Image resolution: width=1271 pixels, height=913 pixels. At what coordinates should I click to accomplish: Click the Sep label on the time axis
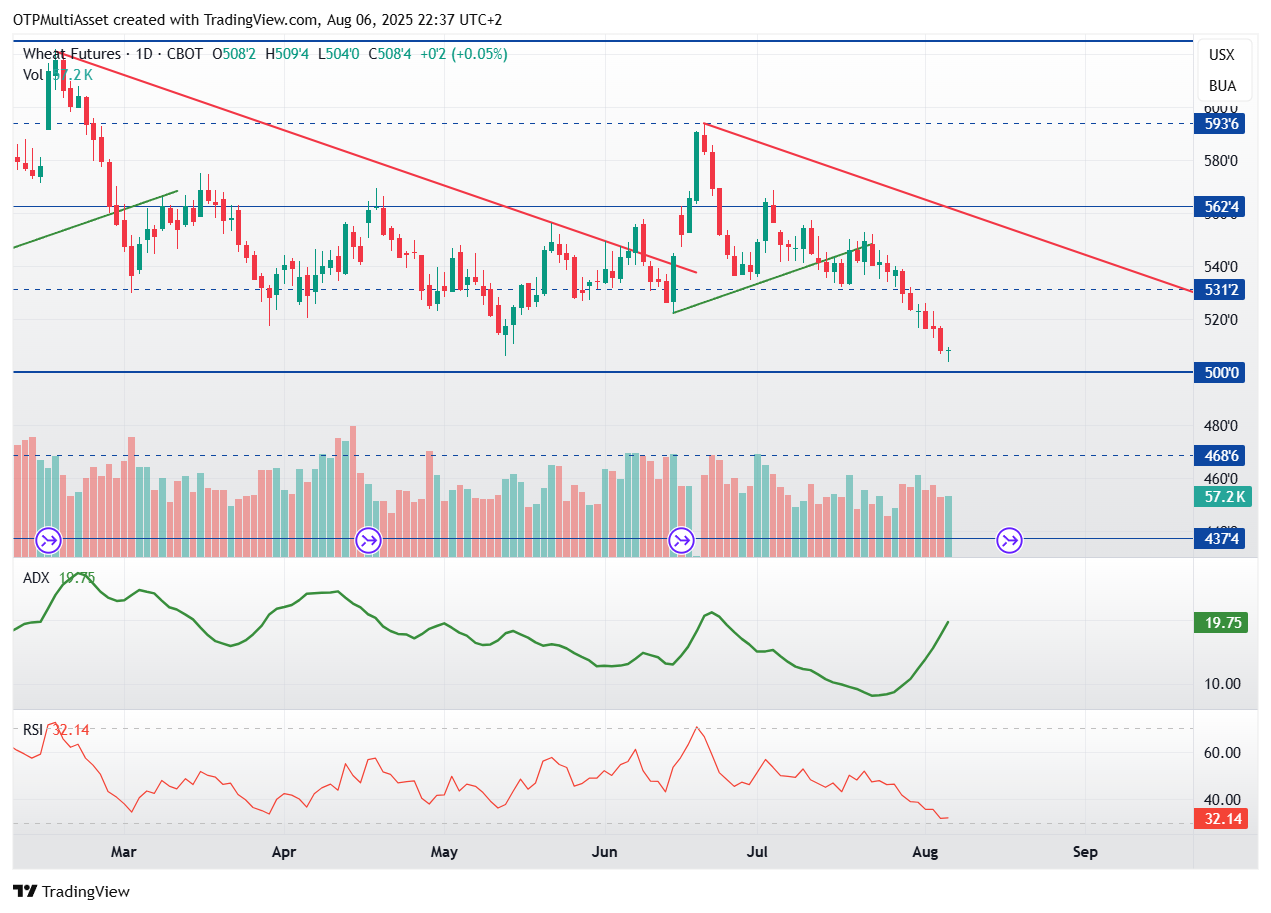(x=1085, y=852)
